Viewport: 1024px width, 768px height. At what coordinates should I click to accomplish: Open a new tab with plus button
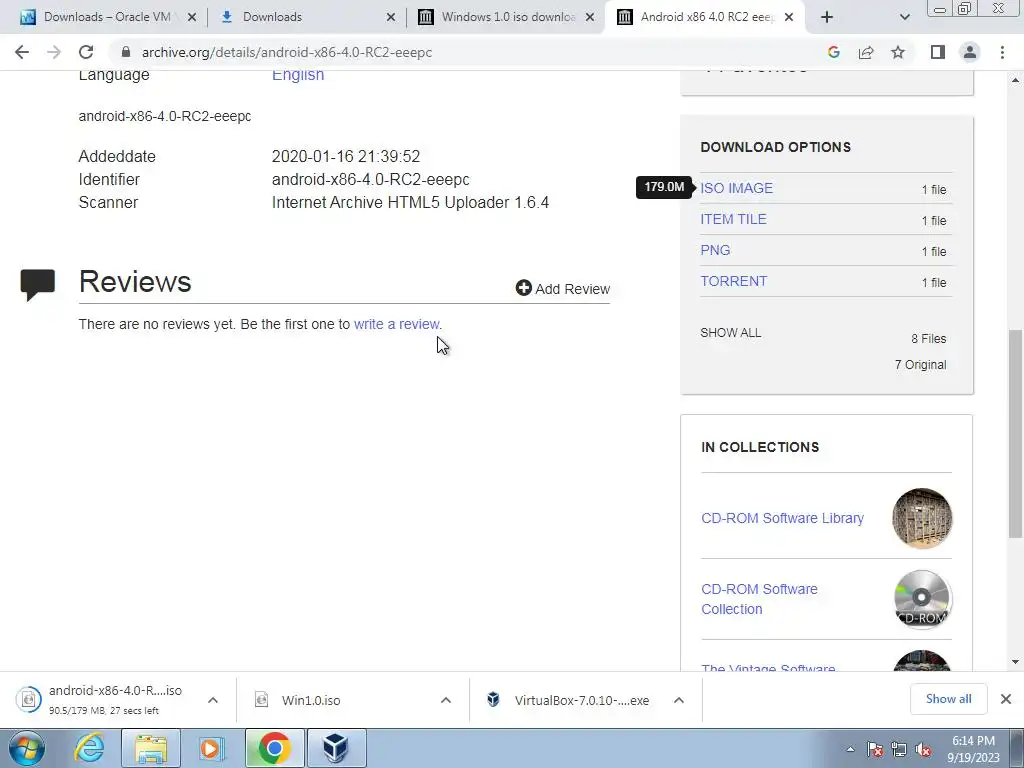point(827,17)
